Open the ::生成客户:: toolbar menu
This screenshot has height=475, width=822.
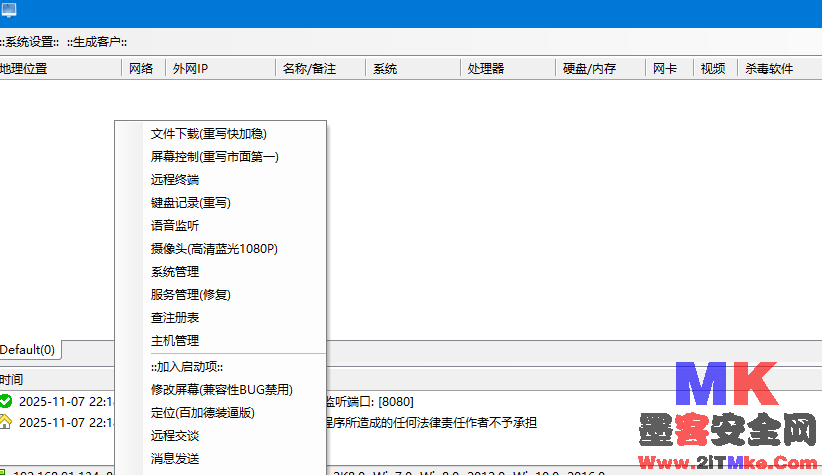(97, 42)
